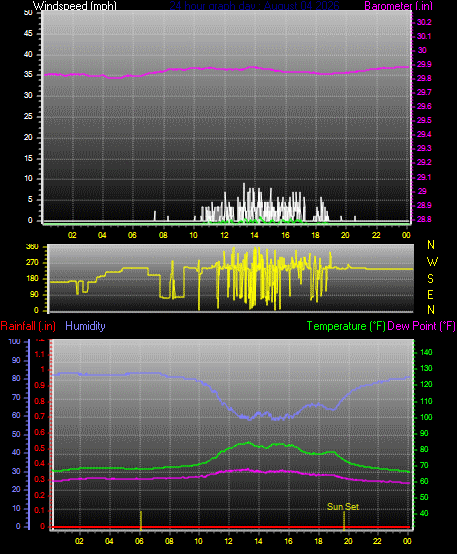Click the 28.8 barometer scale value
Image resolution: width=457 pixels, height=554 pixels.
coord(424,219)
